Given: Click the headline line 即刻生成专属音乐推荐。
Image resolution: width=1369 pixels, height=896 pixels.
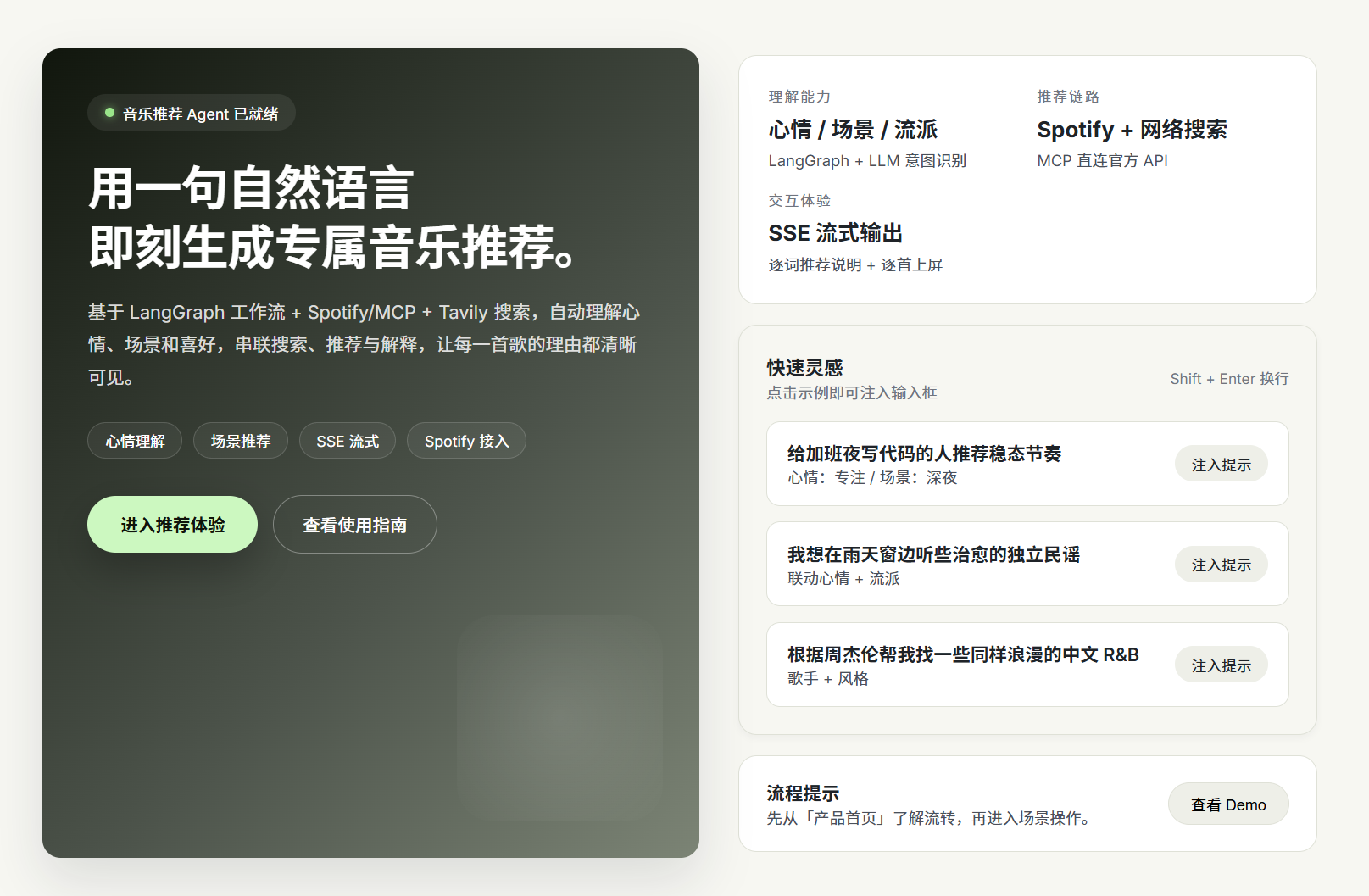Looking at the screenshot, I should pyautogui.click(x=334, y=247).
